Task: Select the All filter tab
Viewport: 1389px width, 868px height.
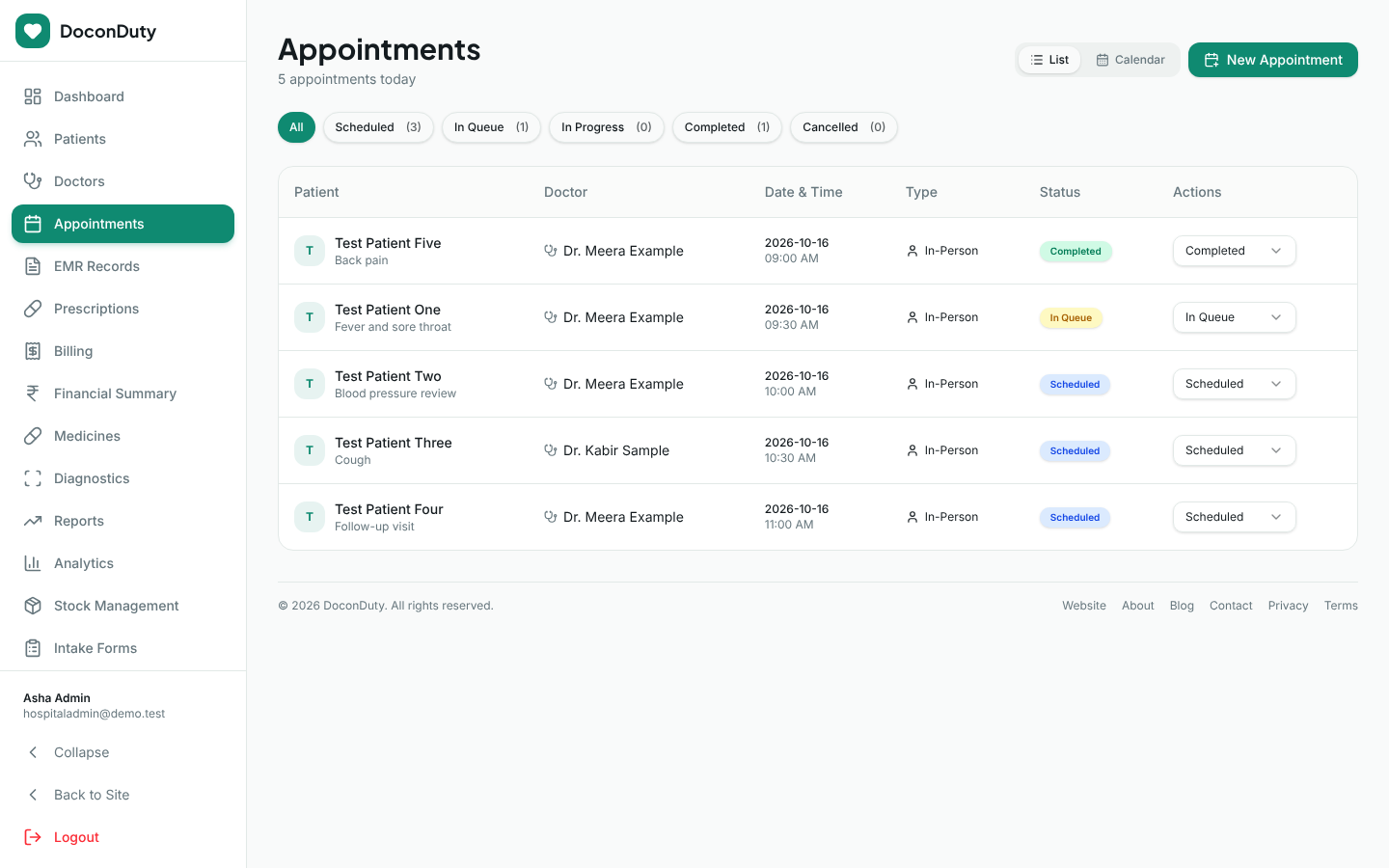Action: [x=296, y=127]
